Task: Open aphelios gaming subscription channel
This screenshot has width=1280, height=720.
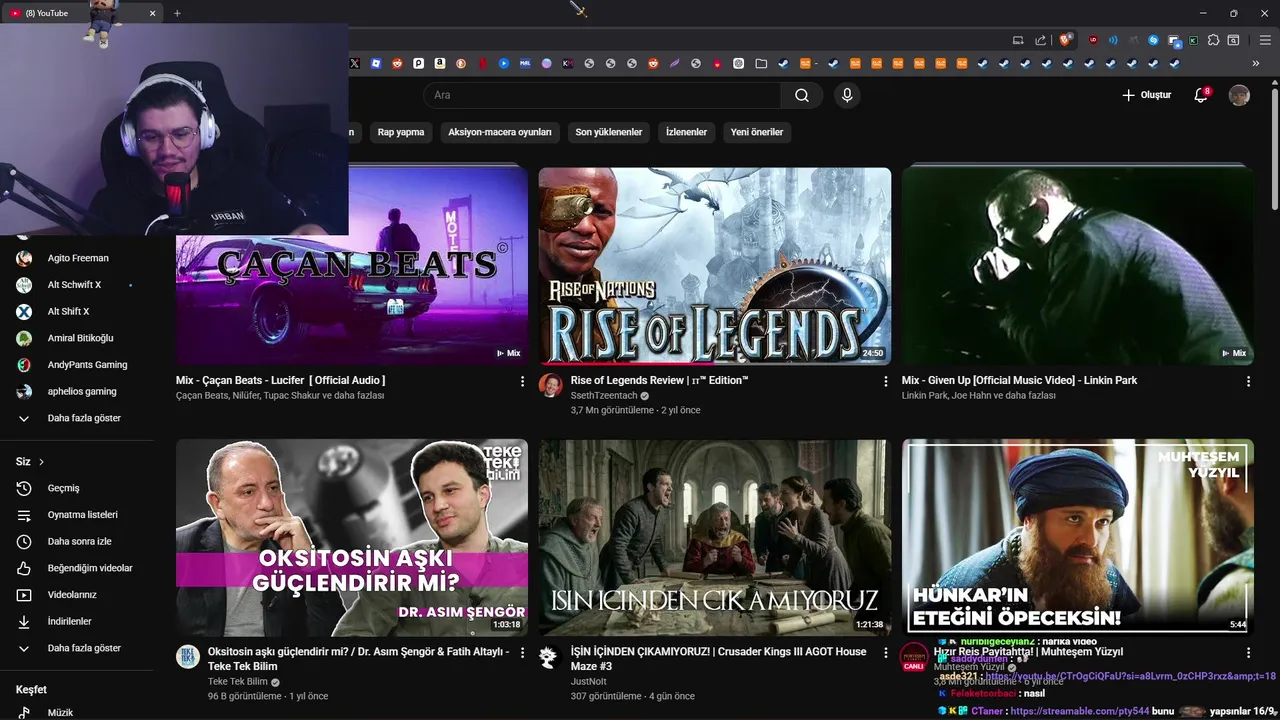Action: [x=77, y=391]
